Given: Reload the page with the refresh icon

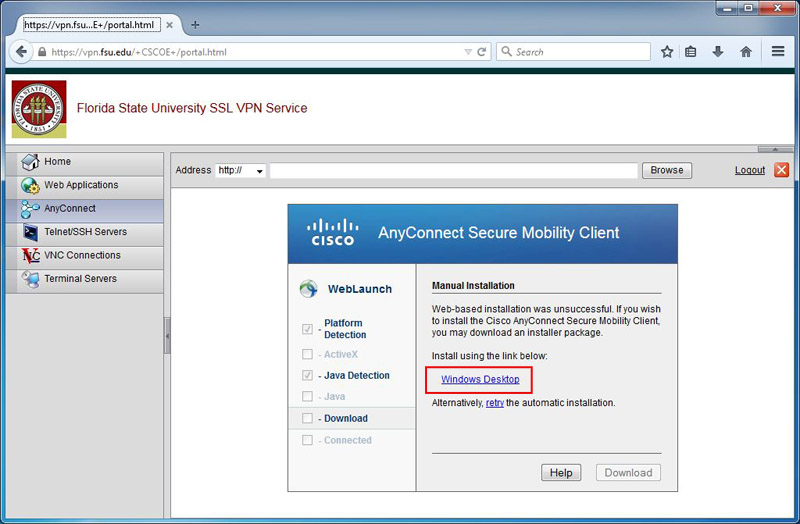Looking at the screenshot, I should tap(481, 52).
